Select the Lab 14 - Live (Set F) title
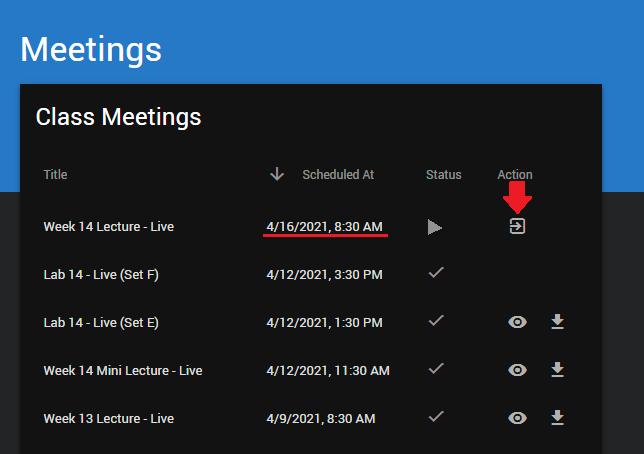The height and width of the screenshot is (454, 644). pyautogui.click(x=101, y=275)
